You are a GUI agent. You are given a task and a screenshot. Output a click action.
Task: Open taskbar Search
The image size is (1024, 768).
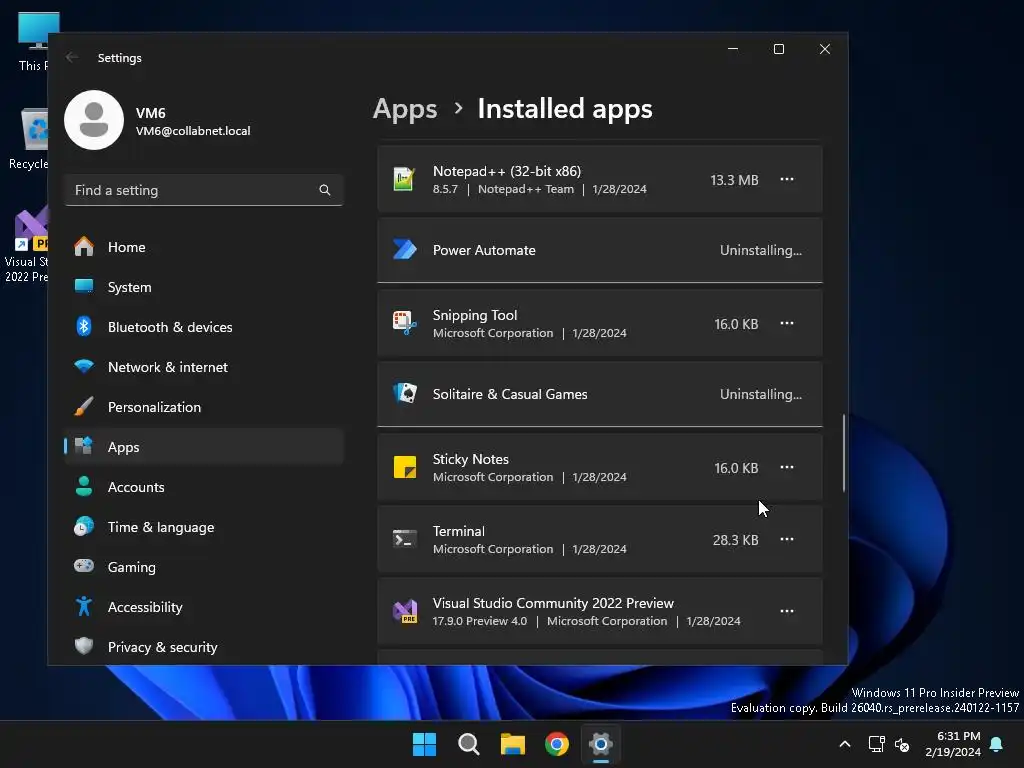pos(469,744)
